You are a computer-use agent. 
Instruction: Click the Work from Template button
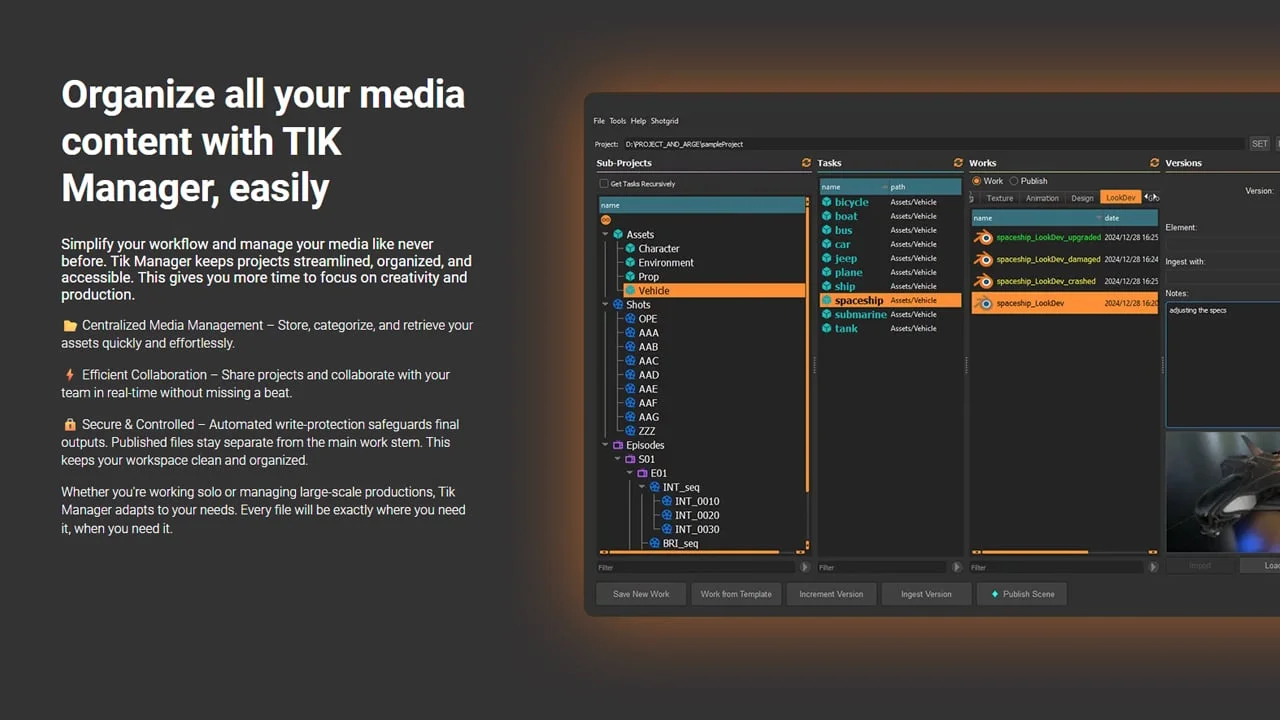736,594
